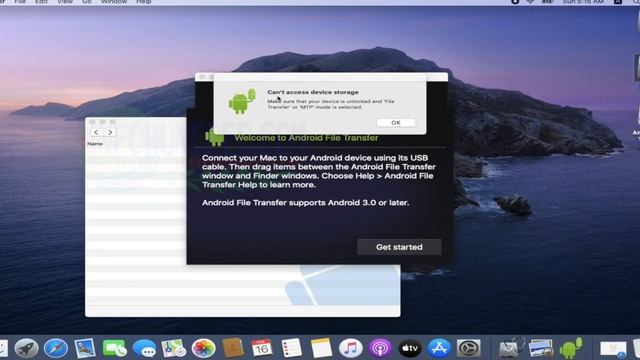Click Android File Transfer icon in the dock
This screenshot has width=640, height=360.
coord(571,349)
